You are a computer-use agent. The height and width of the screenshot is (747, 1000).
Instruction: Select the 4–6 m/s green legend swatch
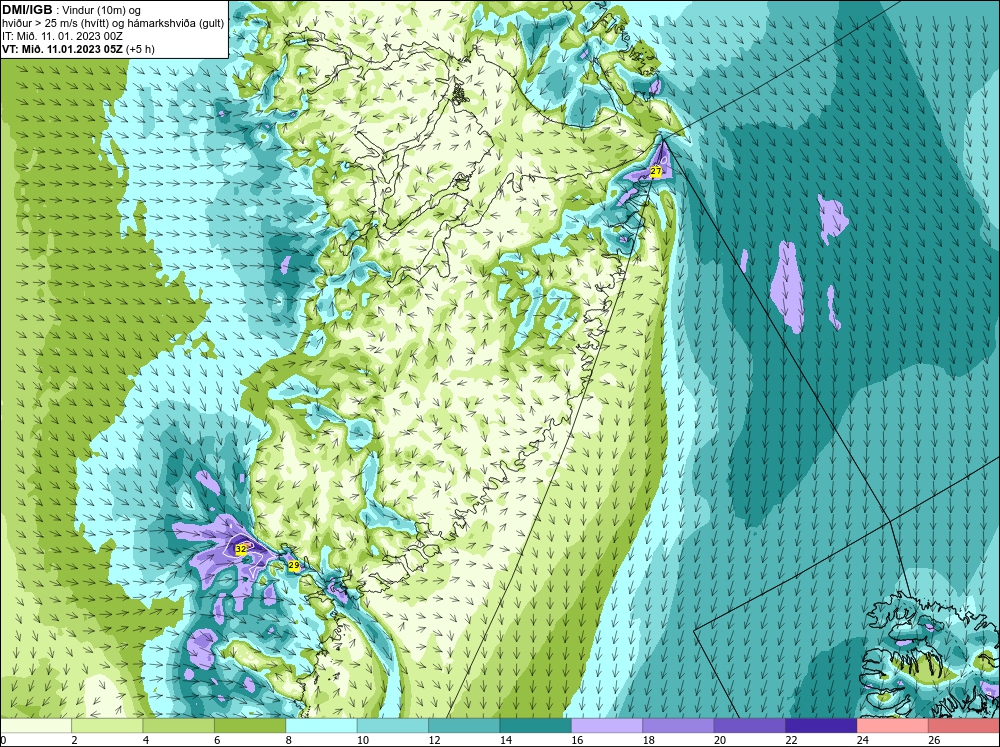pyautogui.click(x=179, y=726)
